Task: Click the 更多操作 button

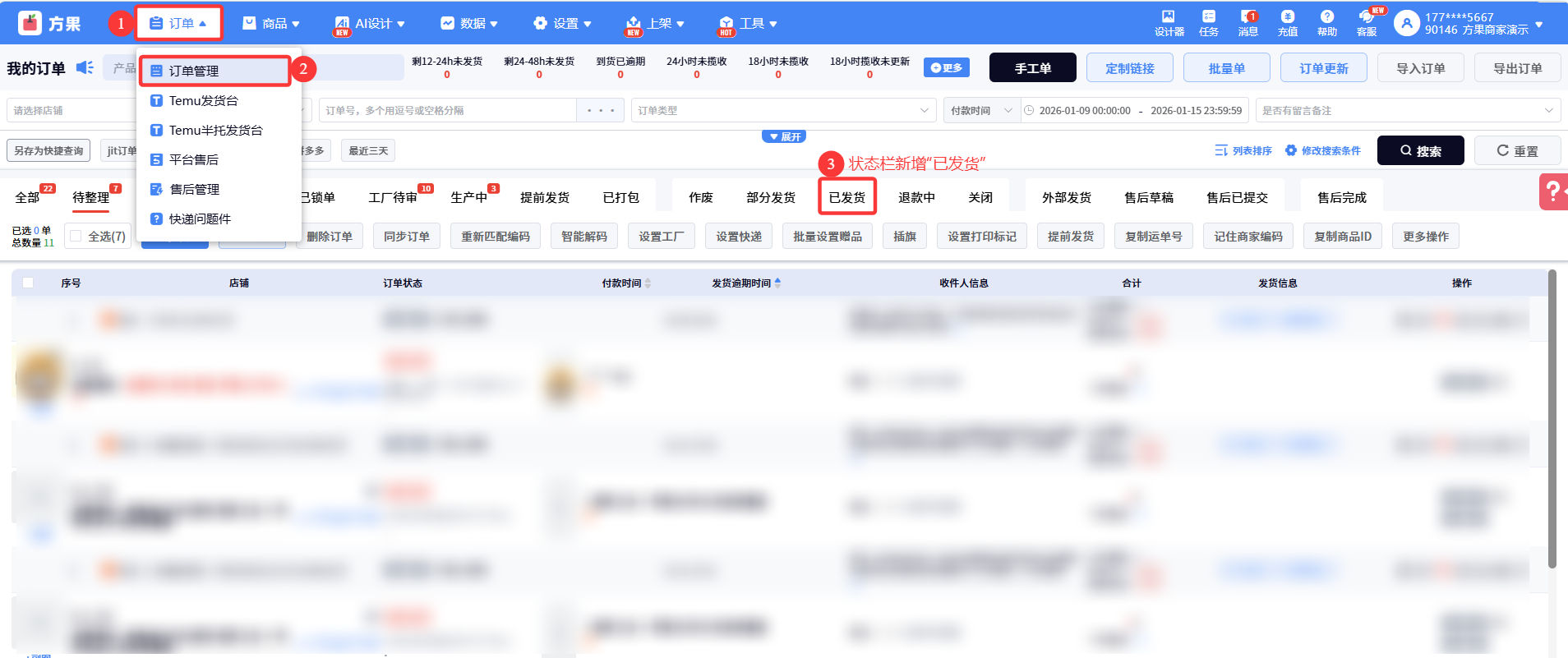Action: (x=1426, y=237)
